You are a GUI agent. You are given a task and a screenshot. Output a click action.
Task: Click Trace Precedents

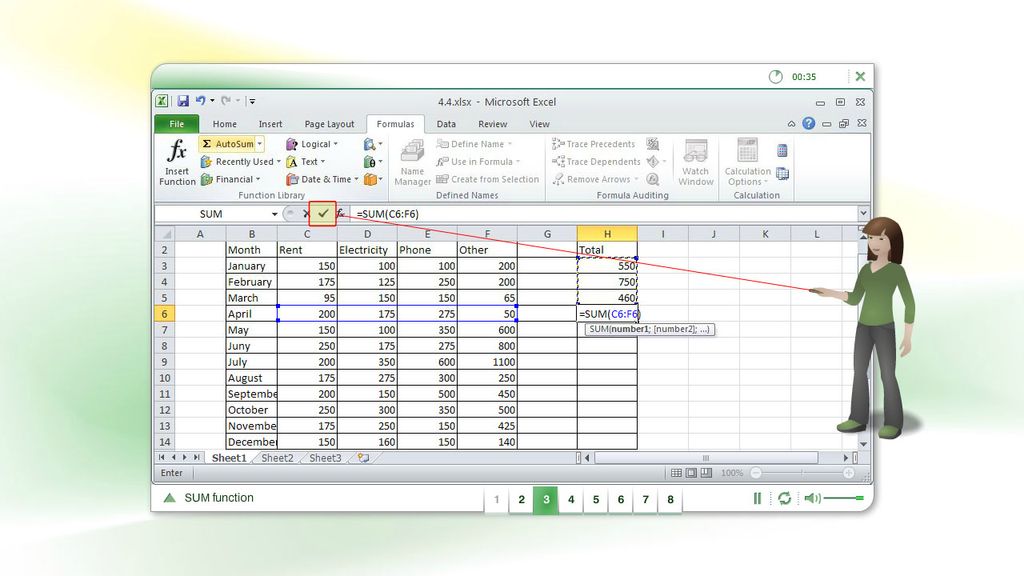point(593,144)
